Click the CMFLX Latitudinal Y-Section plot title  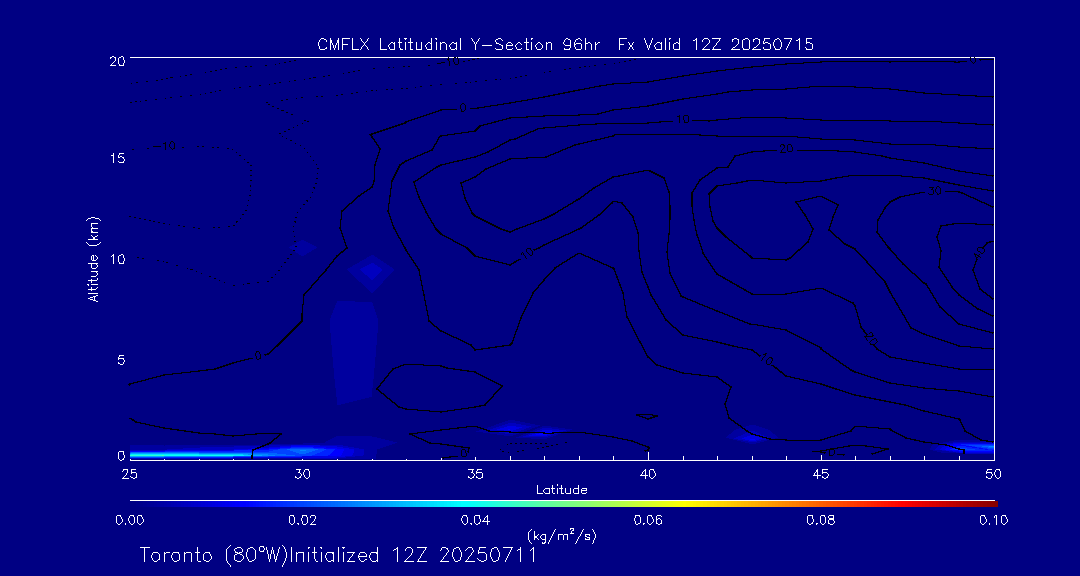point(565,45)
